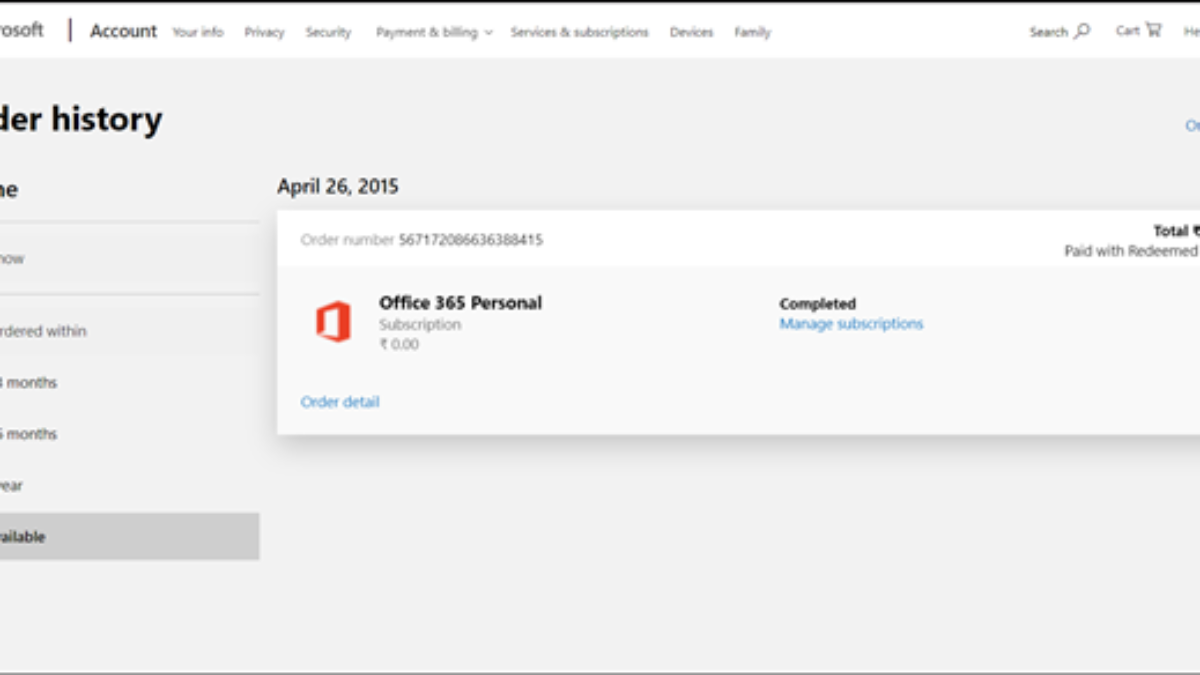Image resolution: width=1200 pixels, height=675 pixels.
Task: Select the Family menu item
Action: (x=752, y=32)
